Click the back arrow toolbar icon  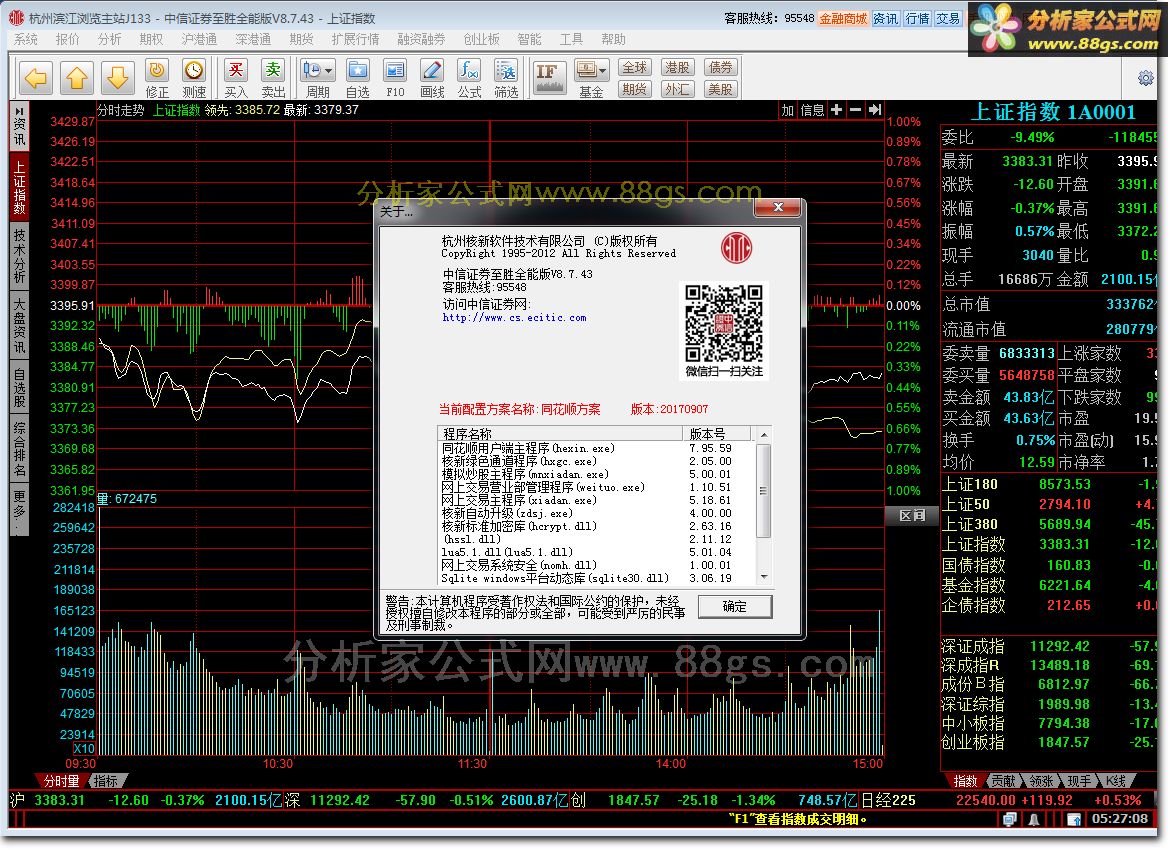pos(35,78)
